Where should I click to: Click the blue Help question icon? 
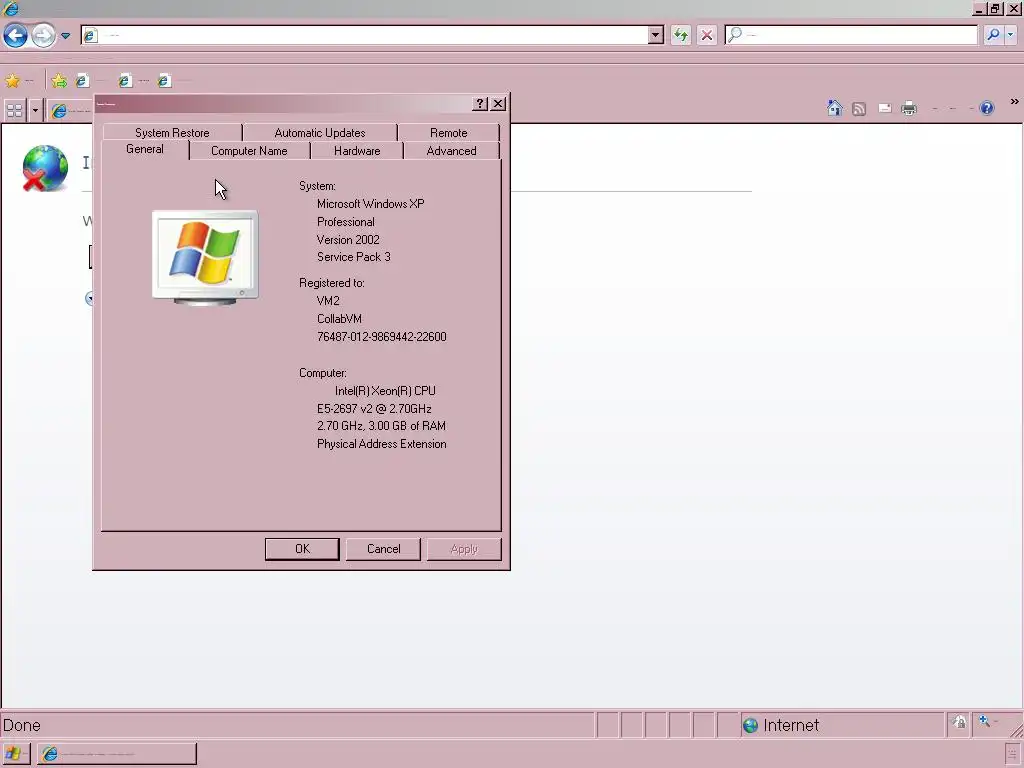[x=987, y=108]
